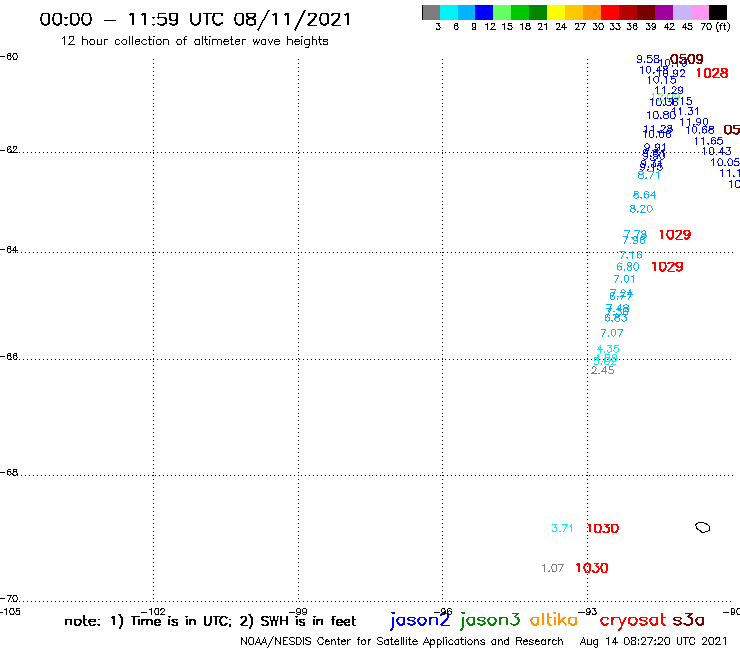
Task: Click the '-62' latitude axis label
Action: coord(9,150)
